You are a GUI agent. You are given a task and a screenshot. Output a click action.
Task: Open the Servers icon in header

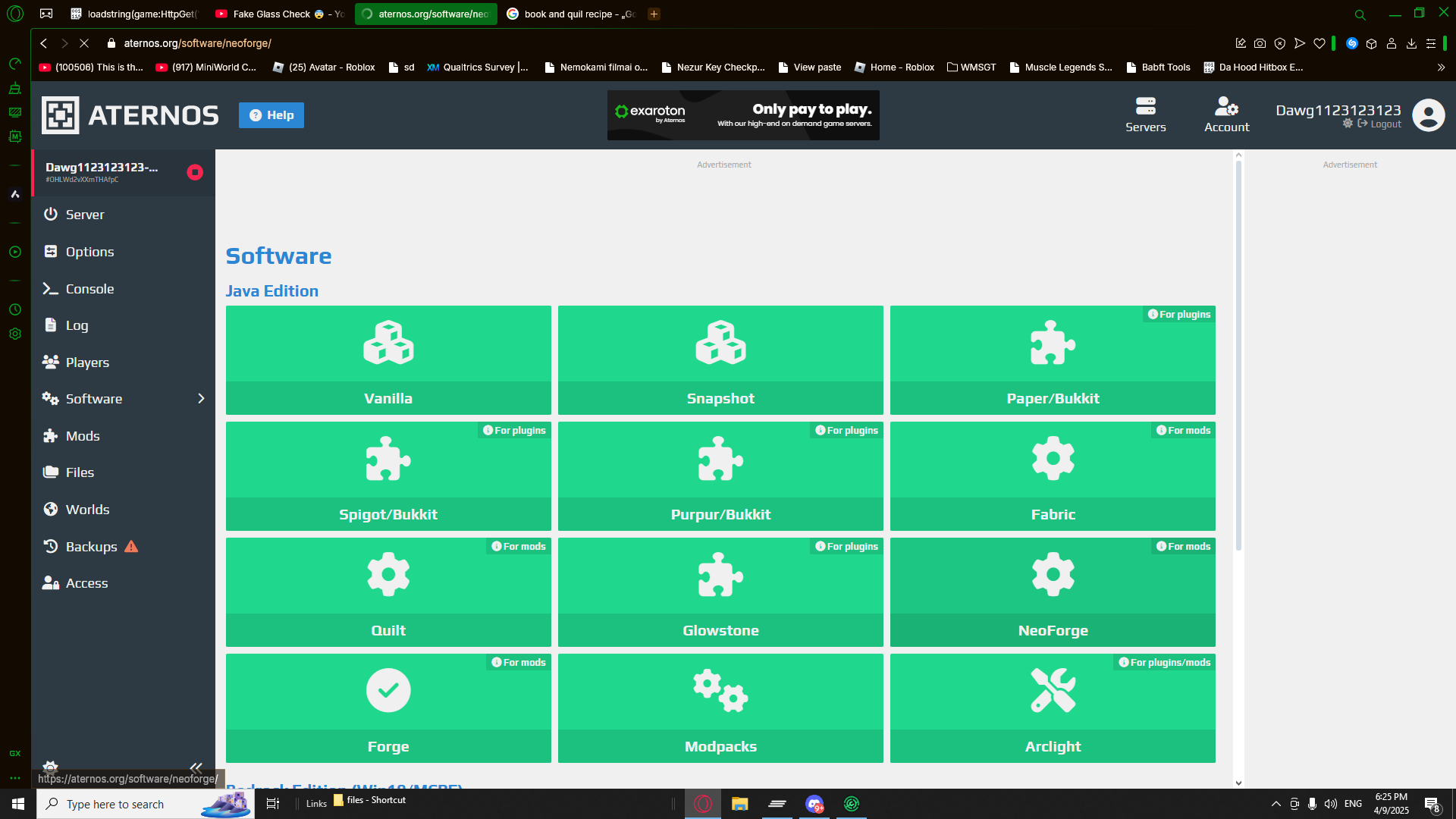pos(1145,115)
